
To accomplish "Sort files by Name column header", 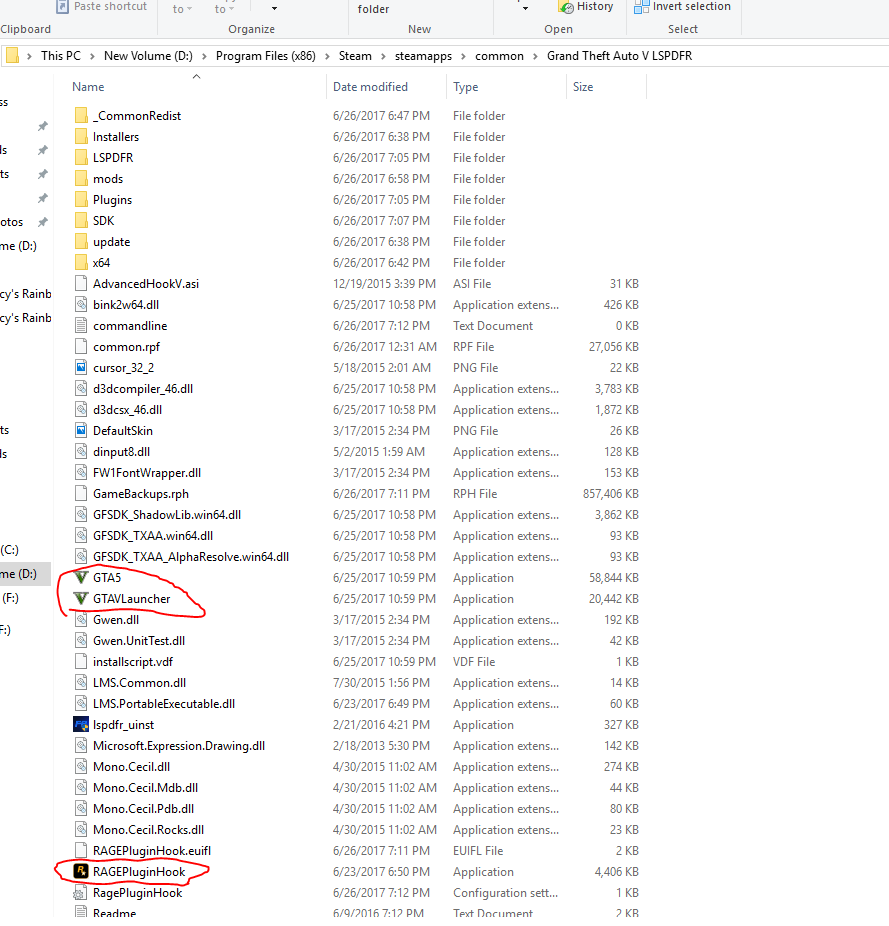I will click(x=88, y=87).
